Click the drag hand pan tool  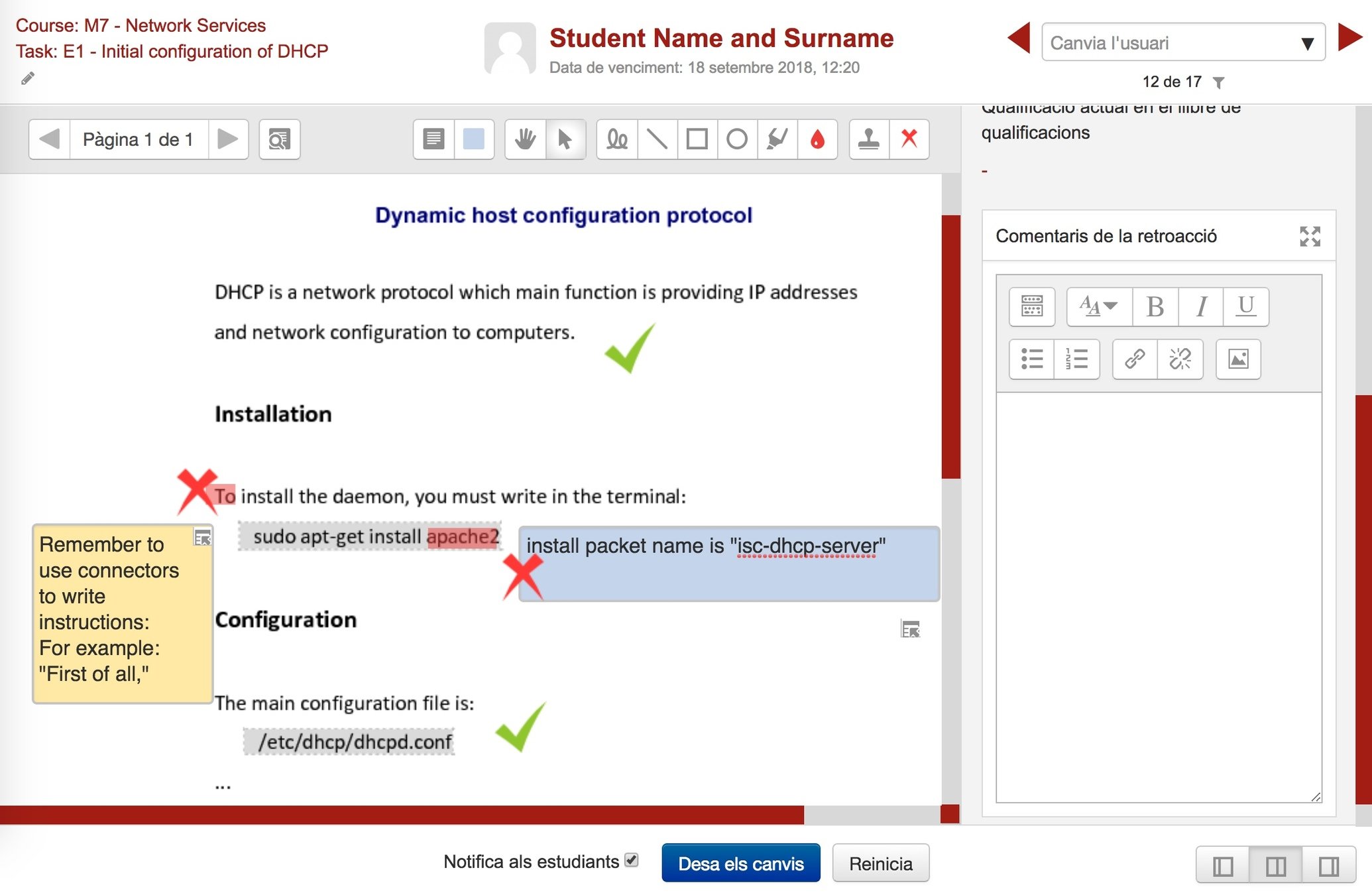point(525,139)
